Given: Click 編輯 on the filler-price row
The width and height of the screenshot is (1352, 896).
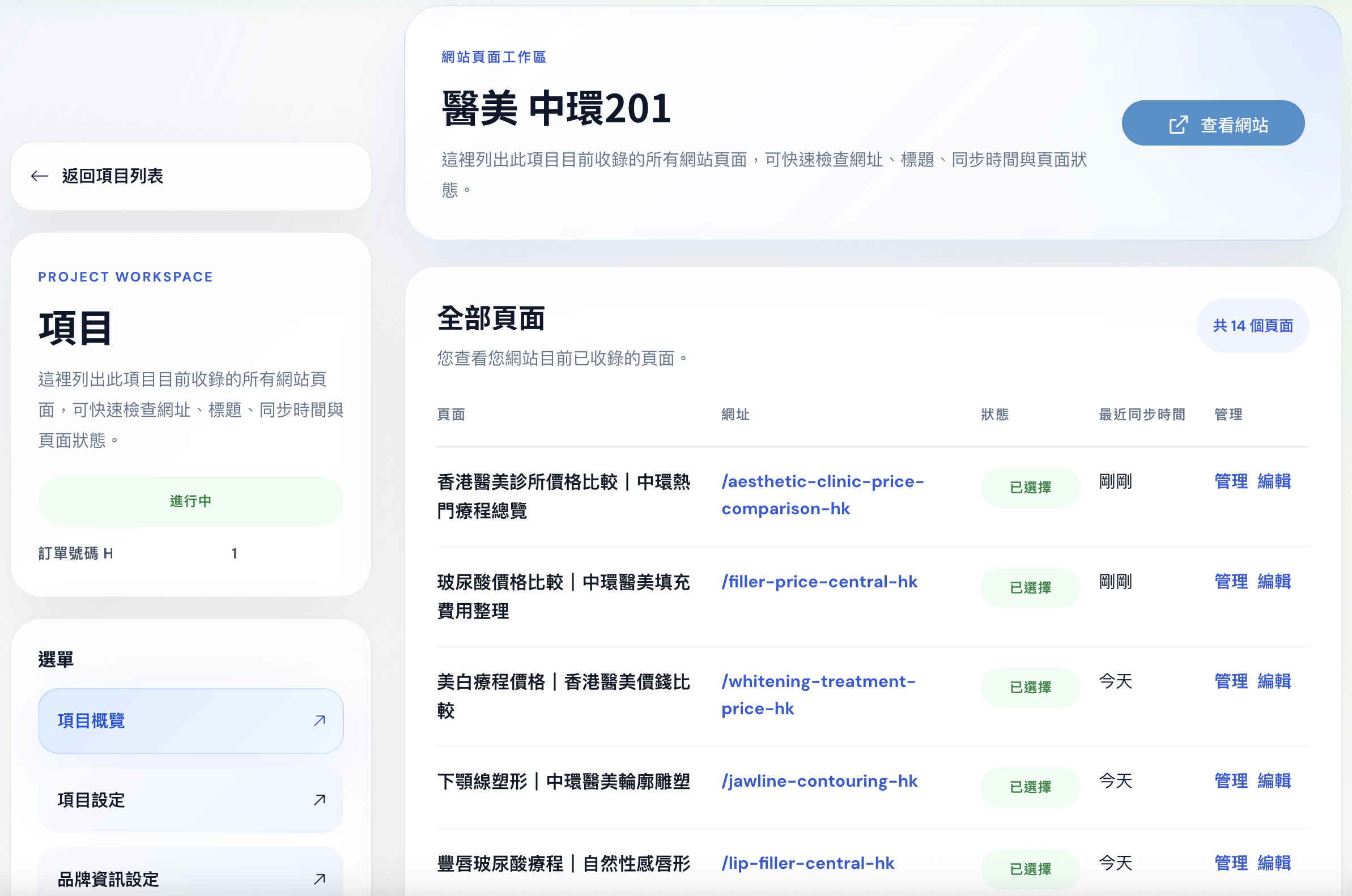Looking at the screenshot, I should [1274, 582].
